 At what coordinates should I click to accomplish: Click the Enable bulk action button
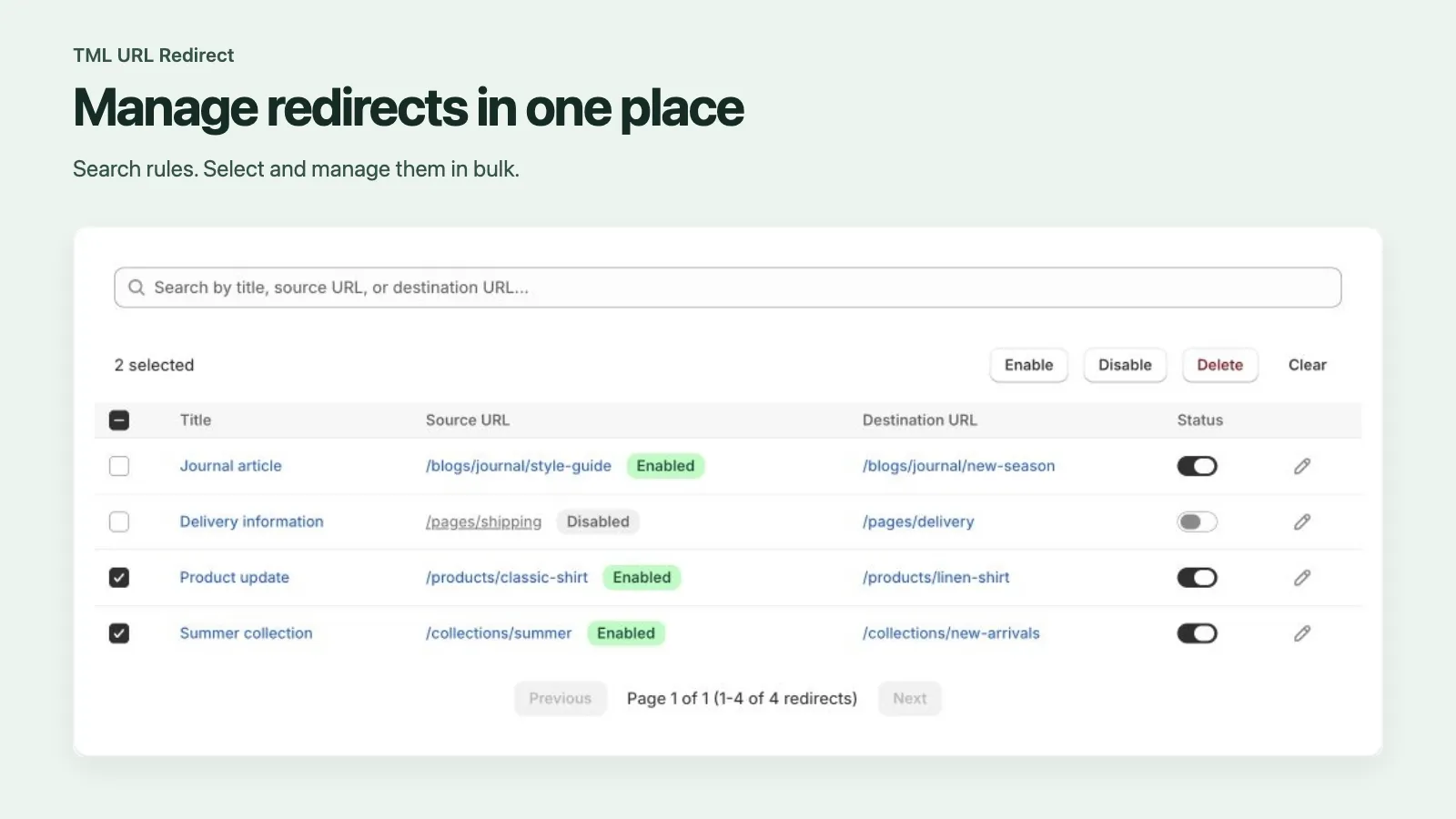click(1028, 365)
